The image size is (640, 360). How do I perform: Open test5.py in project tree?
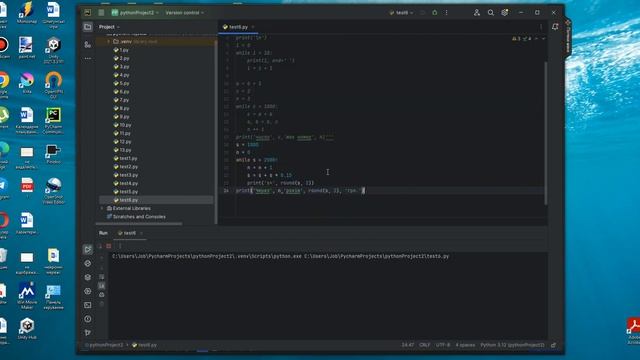126,191
